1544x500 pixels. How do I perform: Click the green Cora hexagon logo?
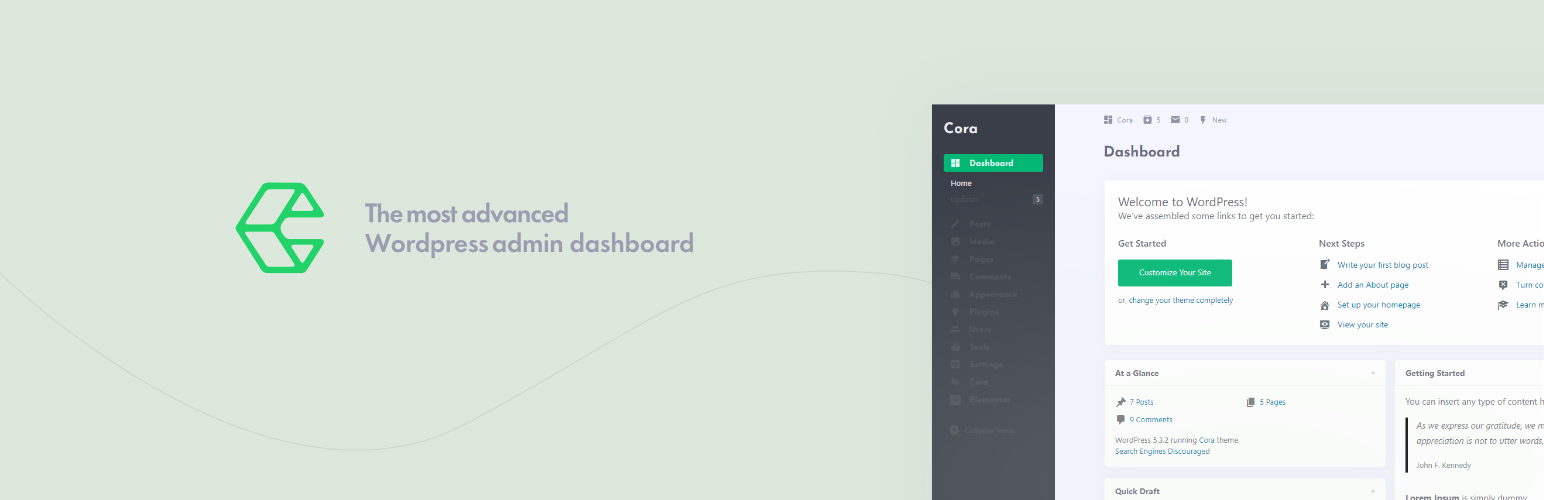click(x=280, y=228)
